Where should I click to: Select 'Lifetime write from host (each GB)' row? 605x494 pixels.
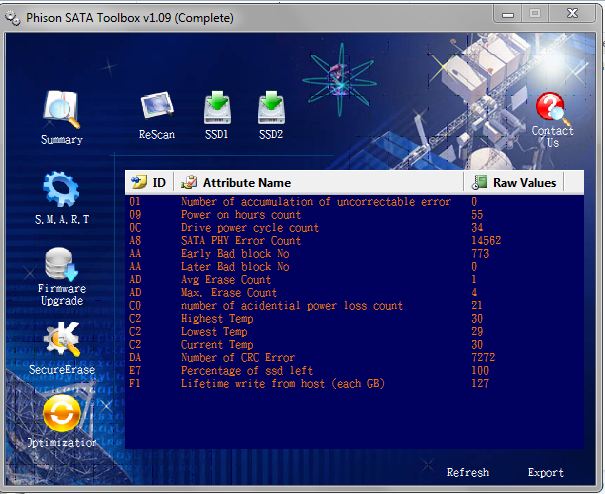(354, 384)
